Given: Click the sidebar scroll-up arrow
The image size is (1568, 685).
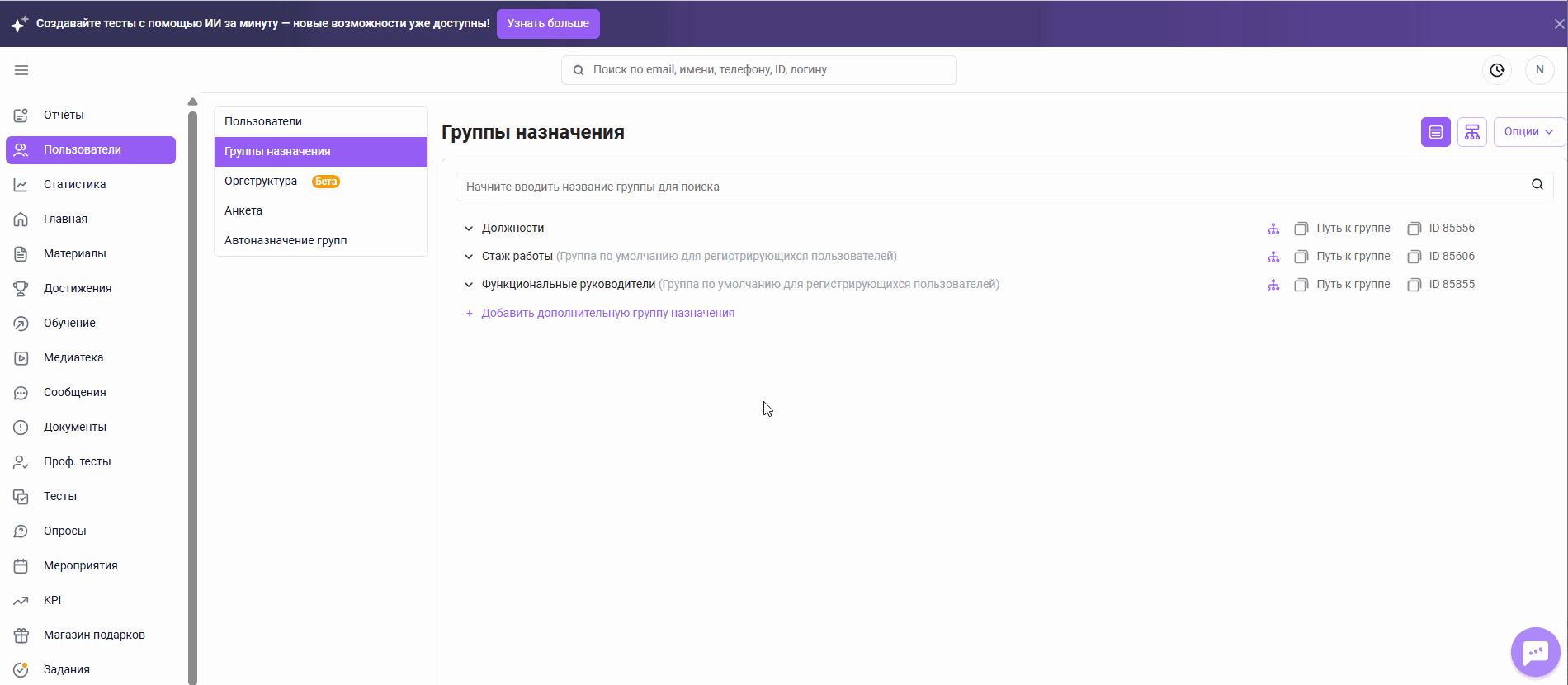Looking at the screenshot, I should coord(192,102).
